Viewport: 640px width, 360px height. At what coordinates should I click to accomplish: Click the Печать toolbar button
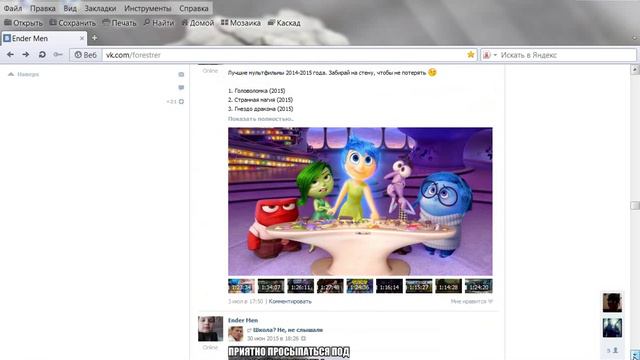click(x=119, y=23)
